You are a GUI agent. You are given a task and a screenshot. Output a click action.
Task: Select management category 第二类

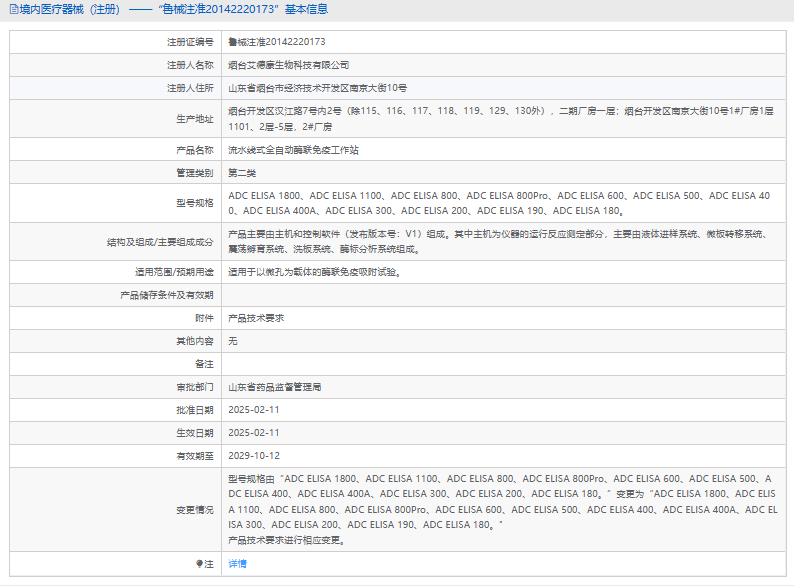coord(242,173)
